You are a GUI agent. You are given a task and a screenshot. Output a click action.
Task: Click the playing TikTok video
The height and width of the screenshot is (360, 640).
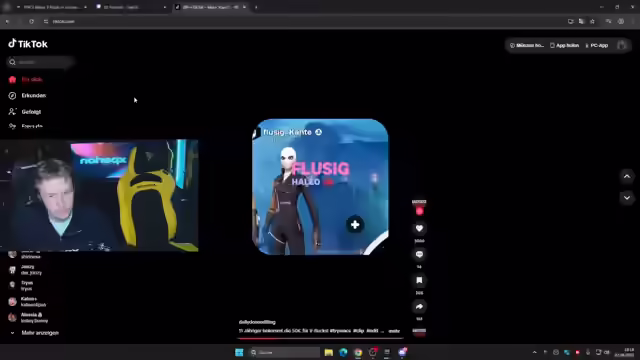(x=320, y=187)
